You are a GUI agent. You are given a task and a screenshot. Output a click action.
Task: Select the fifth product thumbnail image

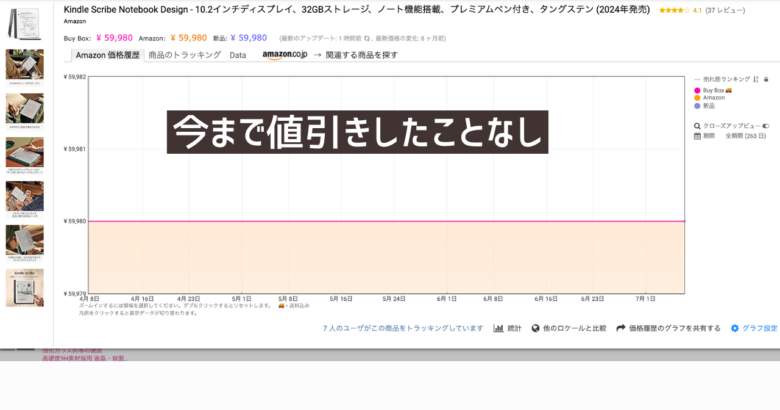tap(24, 196)
